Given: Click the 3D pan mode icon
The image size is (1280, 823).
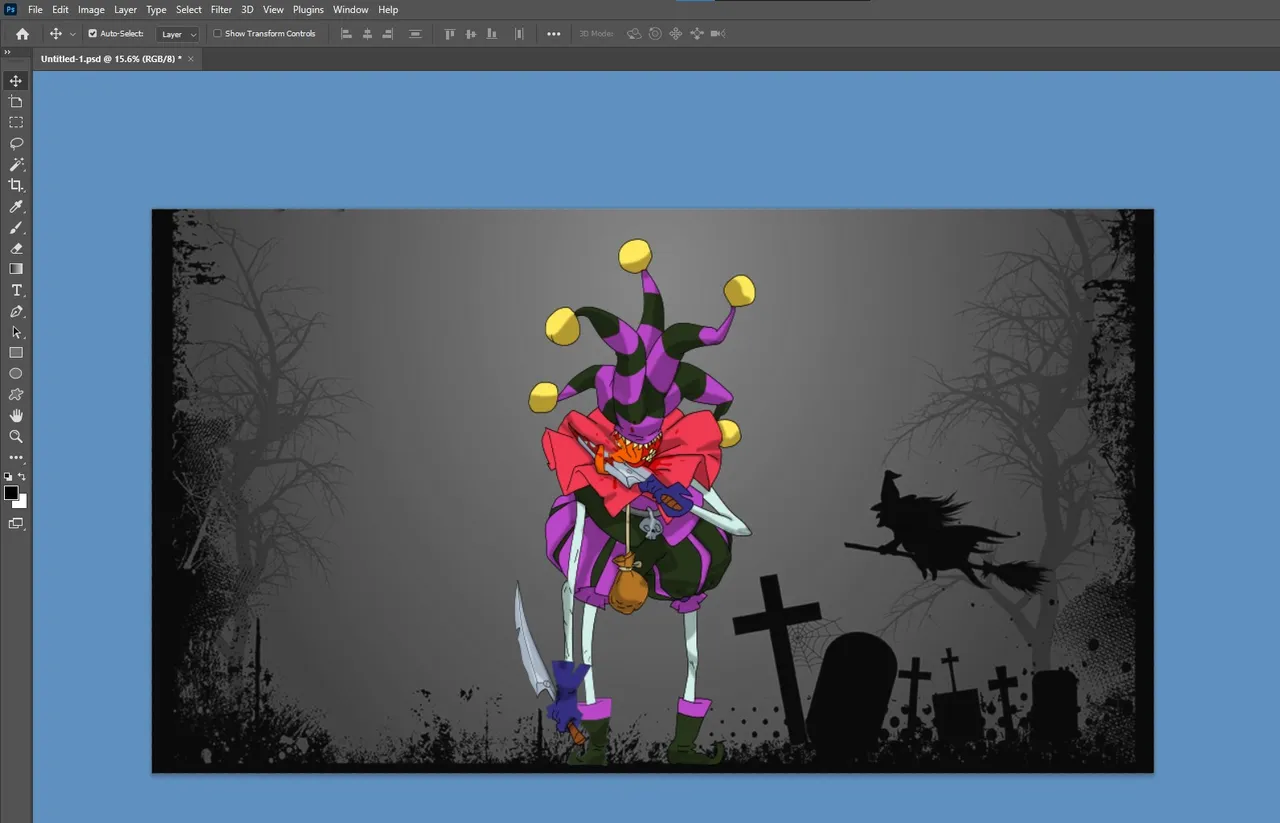Looking at the screenshot, I should pyautogui.click(x=676, y=34).
